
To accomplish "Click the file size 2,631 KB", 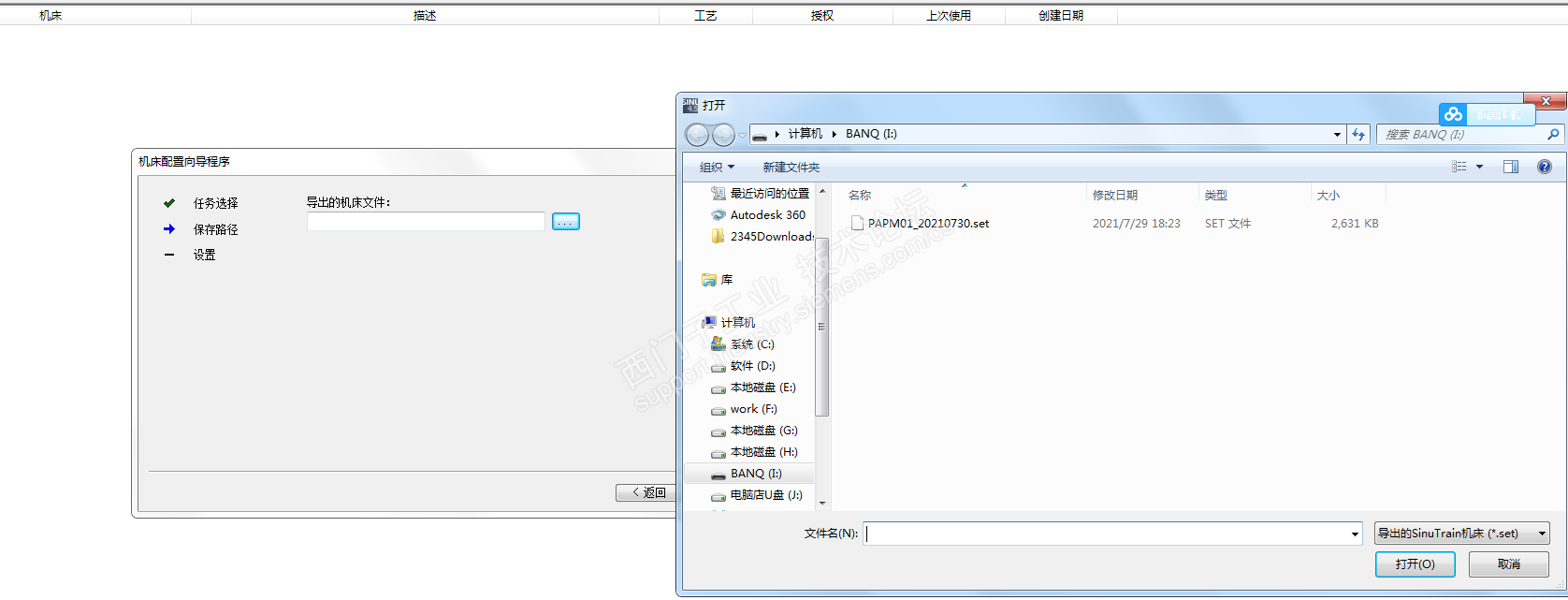I will coord(1355,223).
